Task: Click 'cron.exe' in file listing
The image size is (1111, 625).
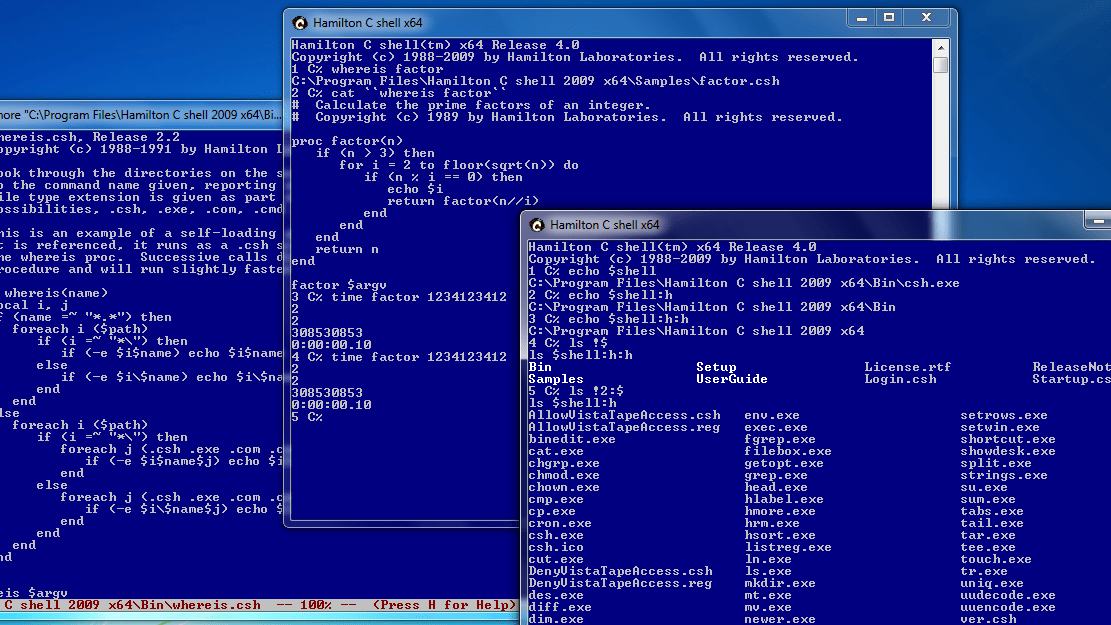Action: 560,524
